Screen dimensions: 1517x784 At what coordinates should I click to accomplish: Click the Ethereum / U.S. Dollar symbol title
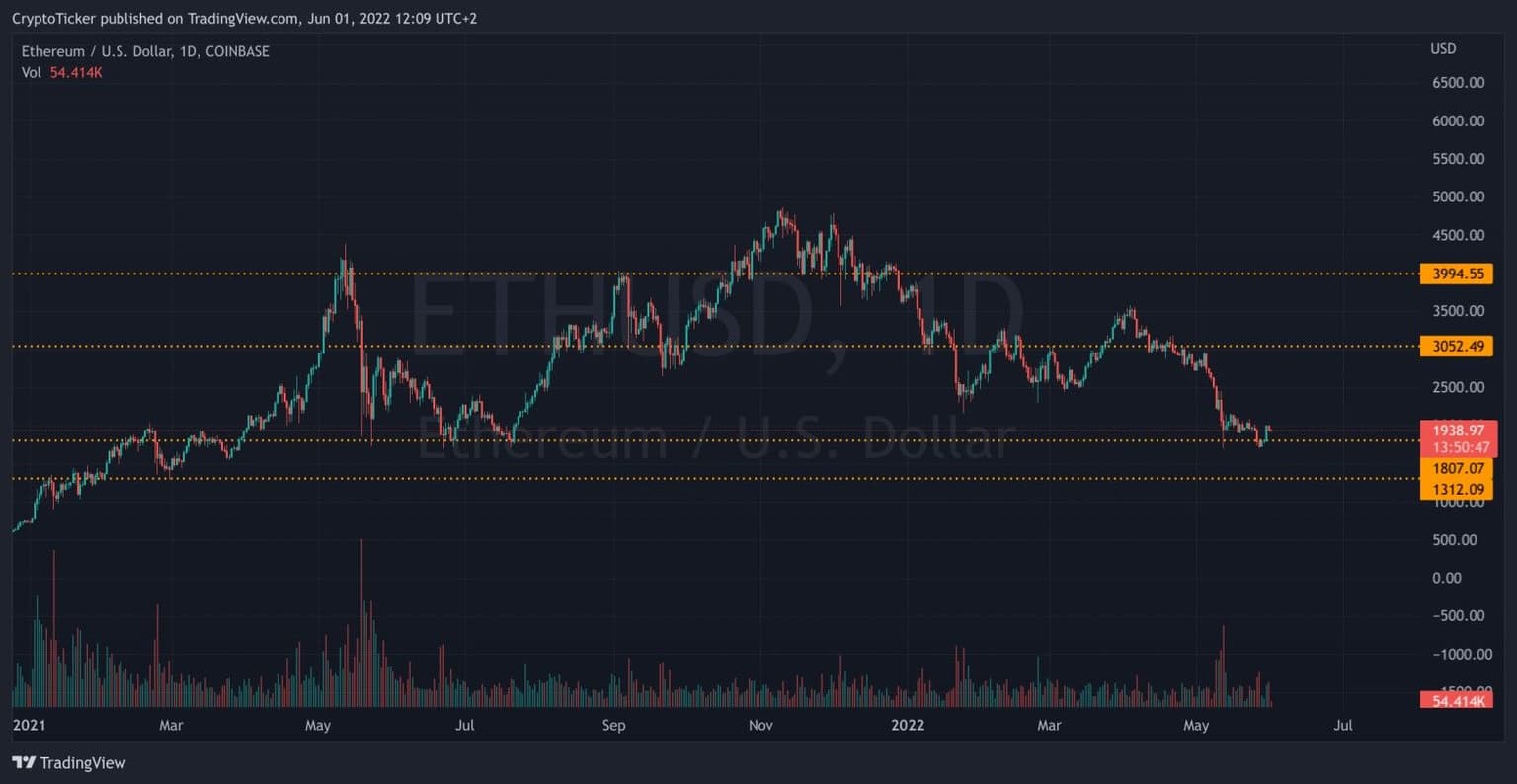pyautogui.click(x=145, y=51)
